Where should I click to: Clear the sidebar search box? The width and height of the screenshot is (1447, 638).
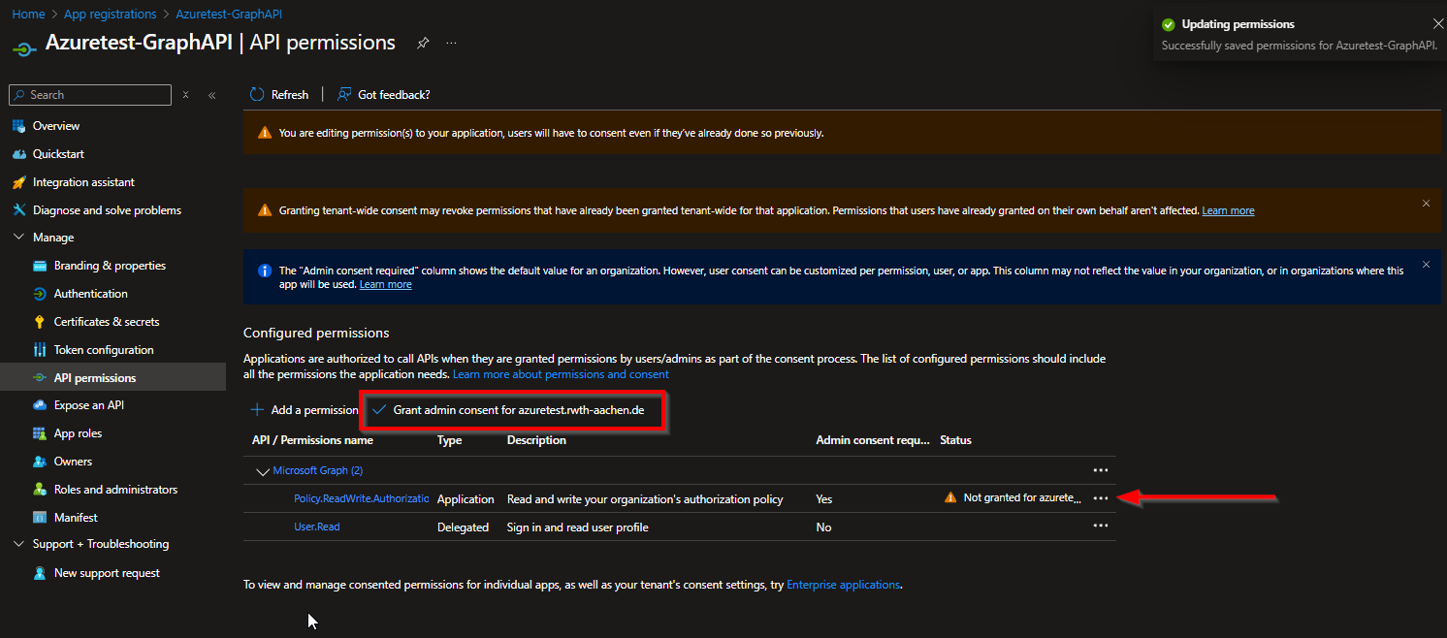(x=185, y=95)
